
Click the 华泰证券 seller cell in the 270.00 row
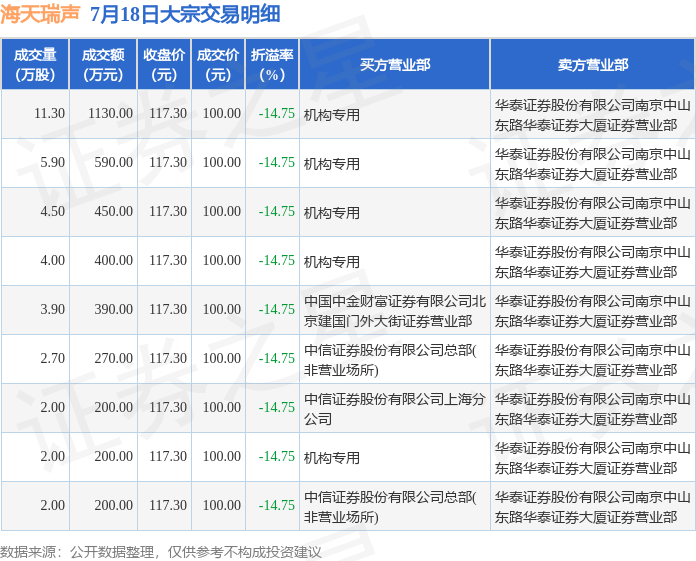coord(593,360)
